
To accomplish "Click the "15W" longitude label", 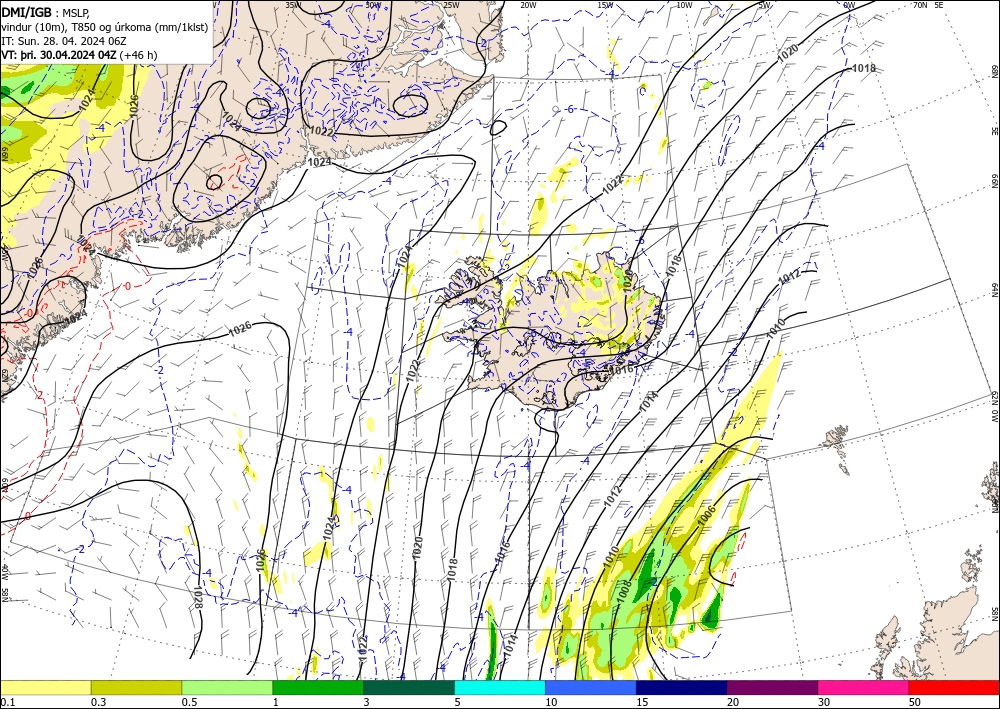I will (x=606, y=5).
